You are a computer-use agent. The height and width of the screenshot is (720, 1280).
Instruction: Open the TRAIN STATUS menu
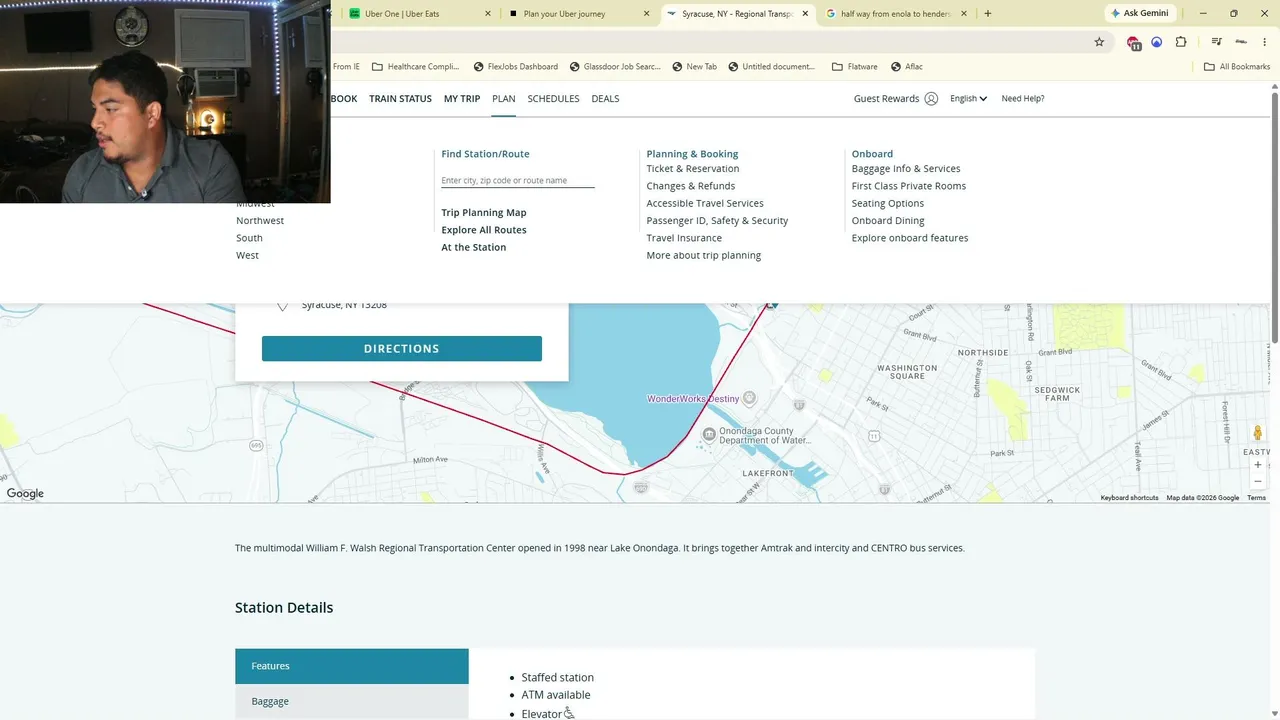click(400, 99)
